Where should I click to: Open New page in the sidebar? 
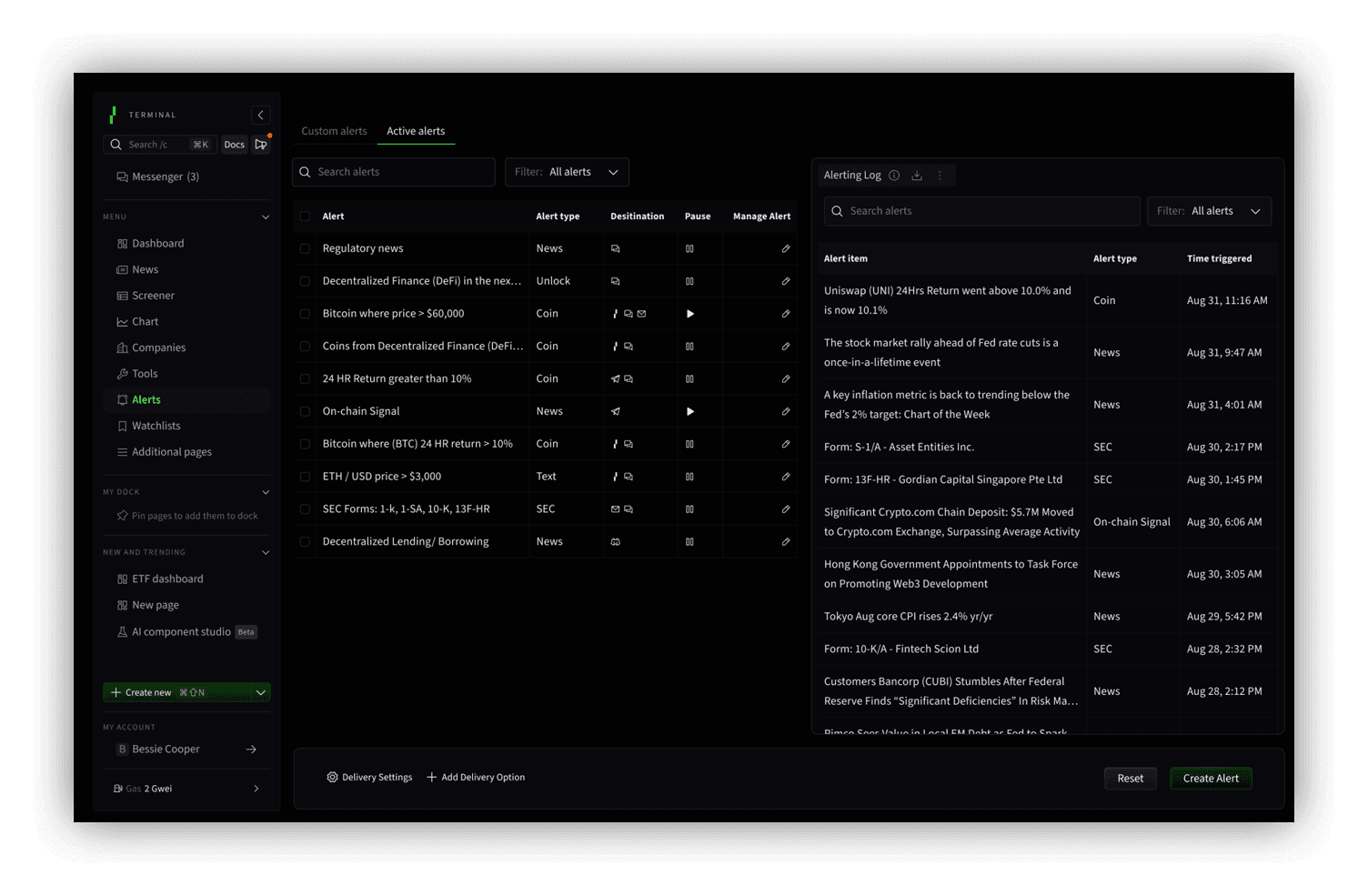147,605
